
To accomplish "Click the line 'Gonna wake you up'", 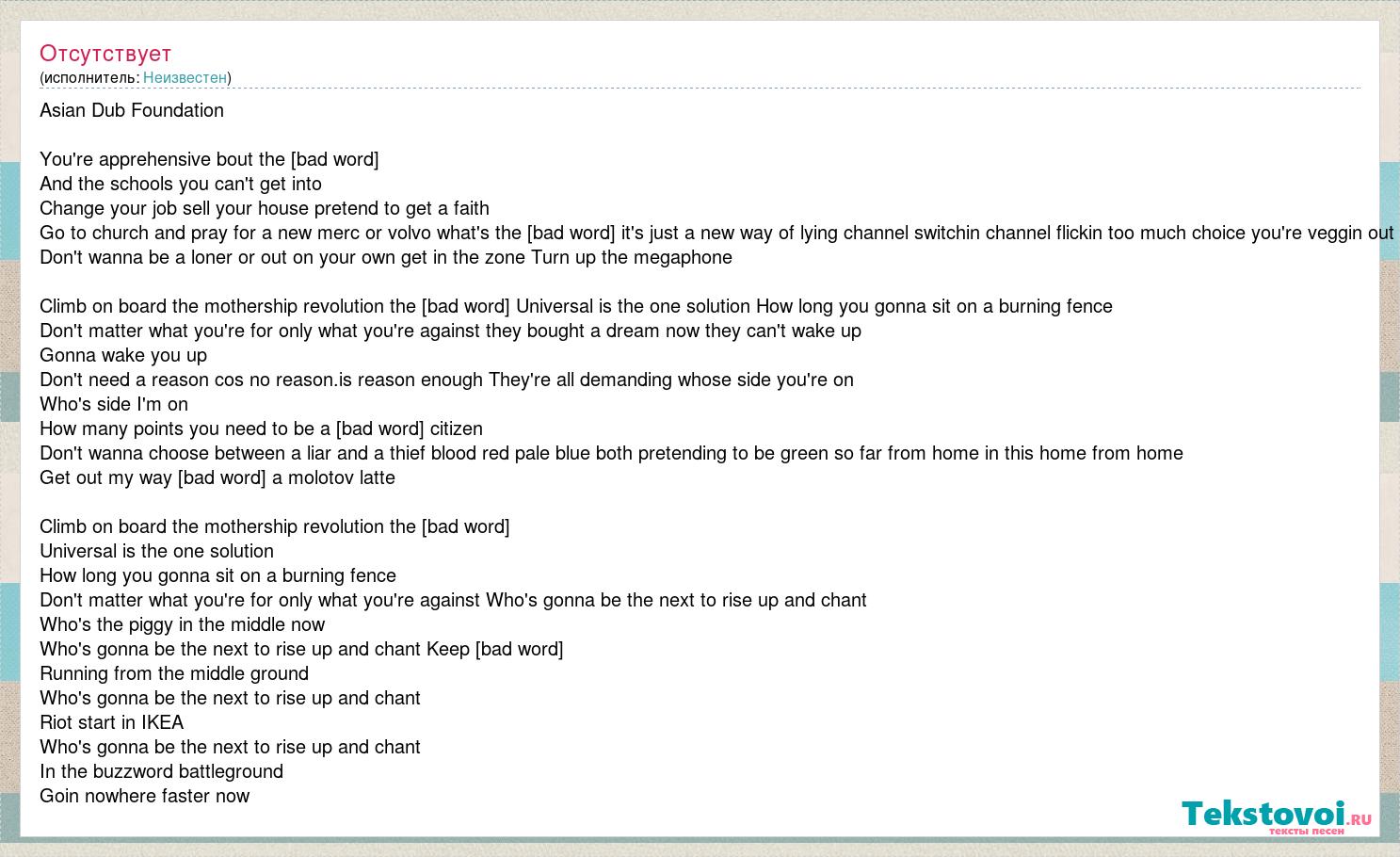I will [x=123, y=355].
